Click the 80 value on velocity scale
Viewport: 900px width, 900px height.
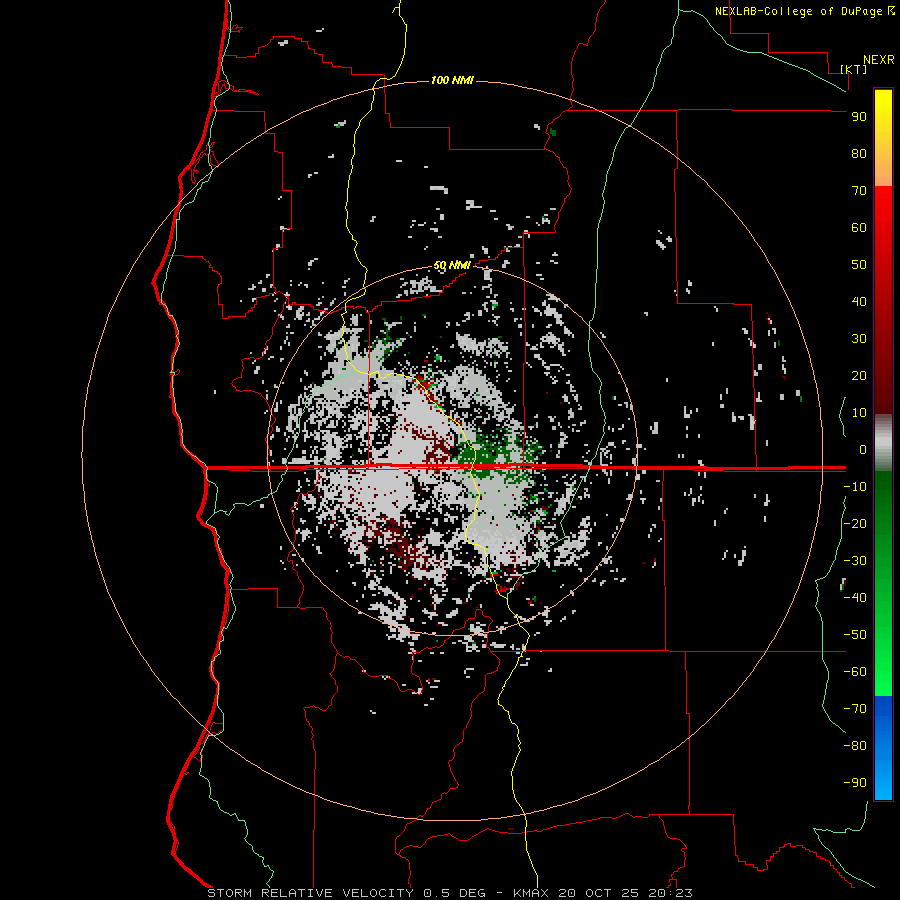click(x=859, y=153)
